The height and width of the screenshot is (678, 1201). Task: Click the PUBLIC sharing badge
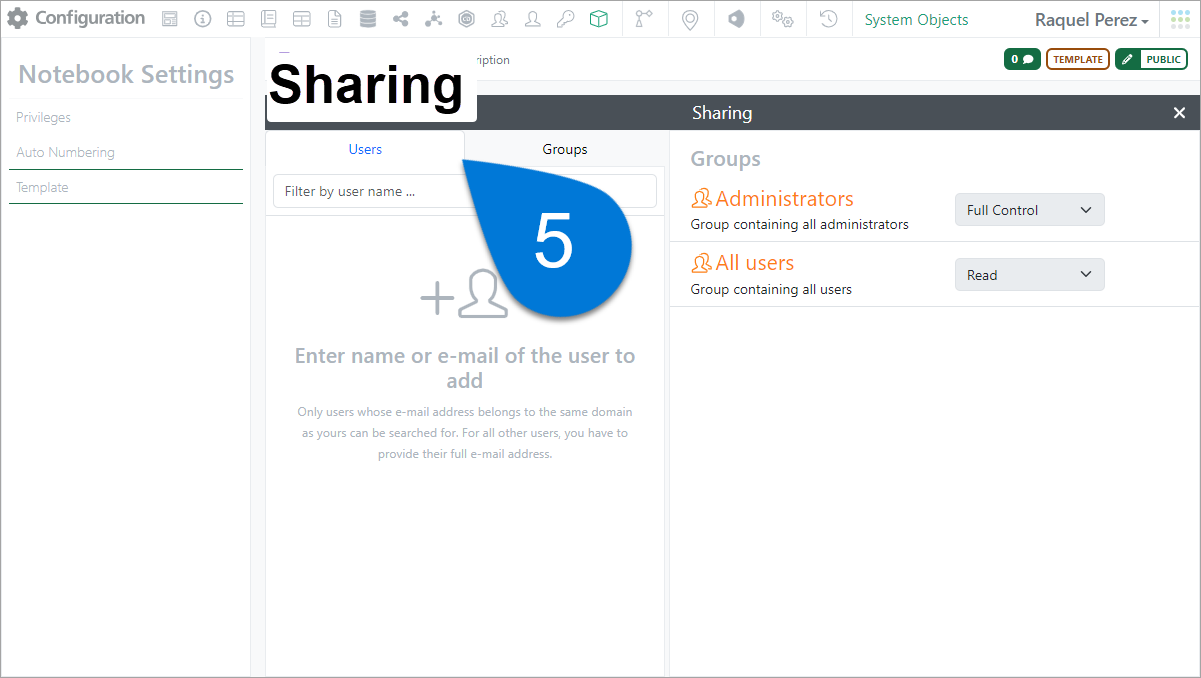pos(1151,59)
